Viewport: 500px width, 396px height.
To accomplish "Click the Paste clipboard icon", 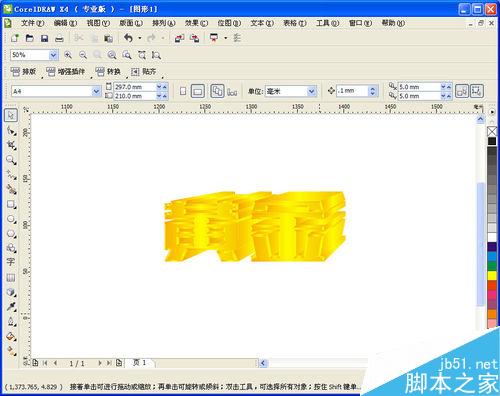I will pyautogui.click(x=108, y=38).
